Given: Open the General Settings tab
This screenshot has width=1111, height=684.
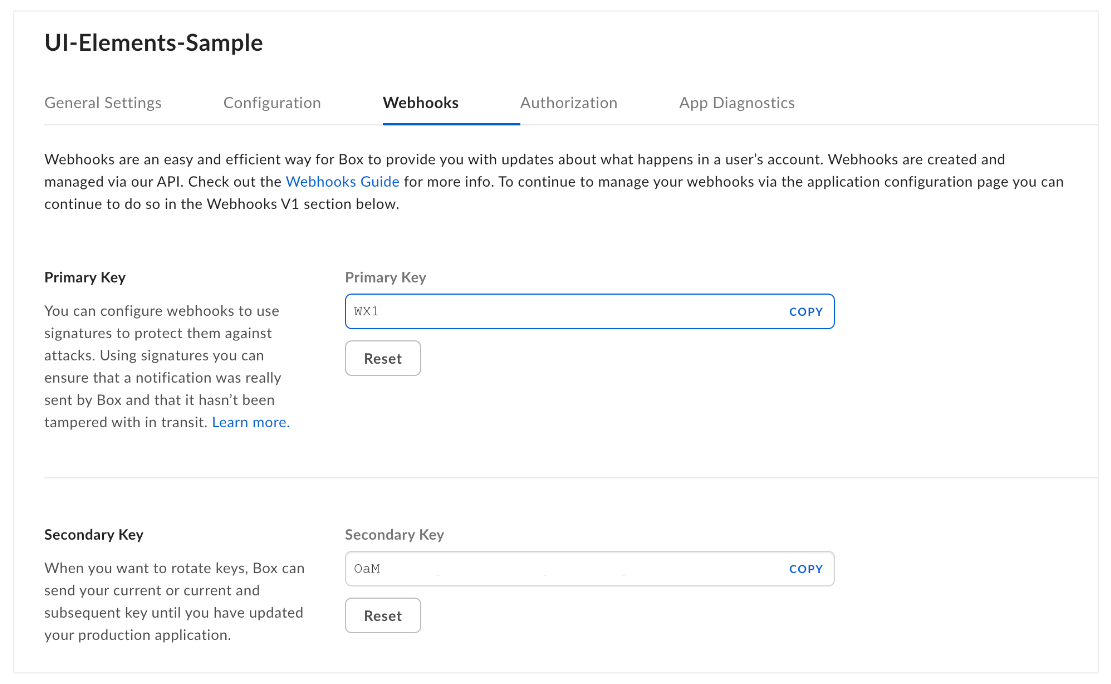Looking at the screenshot, I should [103, 103].
